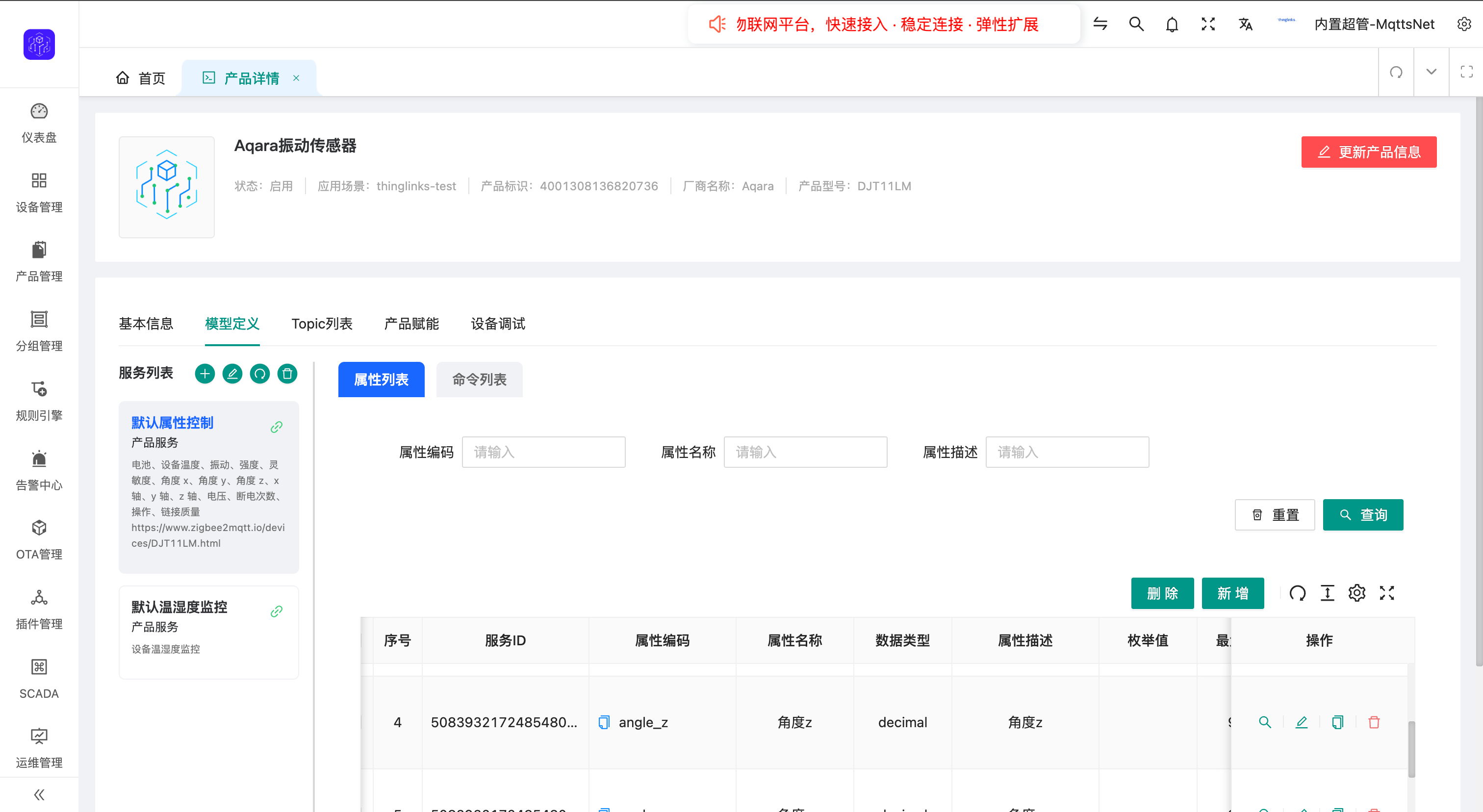Click the 新增 button above the table
Screen dimensions: 1483x812
[1232, 593]
